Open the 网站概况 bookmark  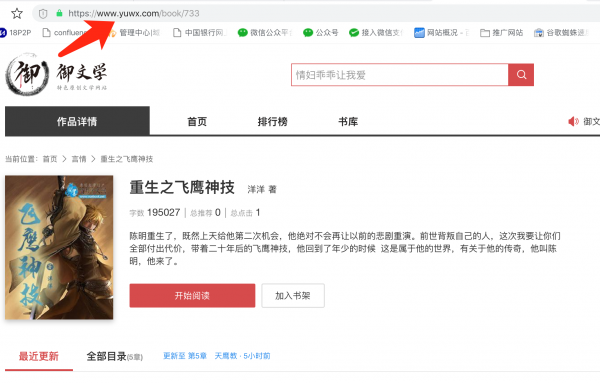pyautogui.click(x=441, y=33)
